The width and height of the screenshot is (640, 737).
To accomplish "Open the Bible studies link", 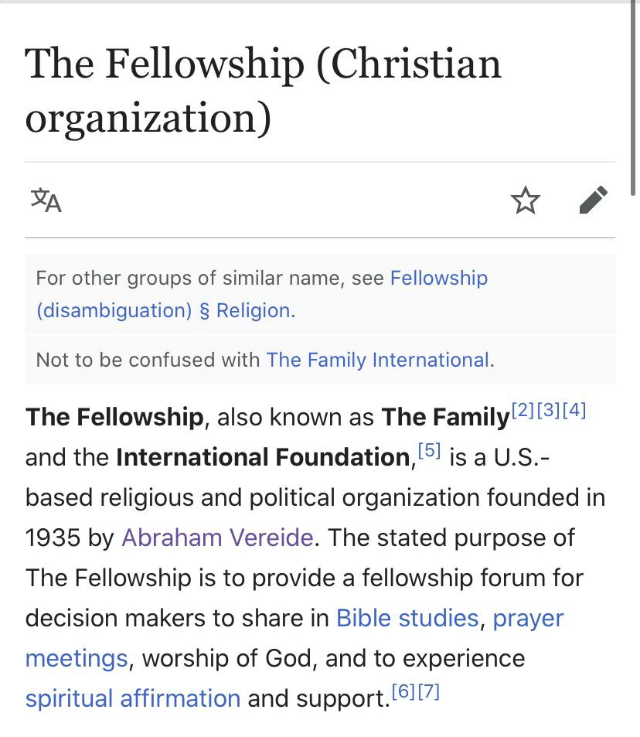I will coord(407,618).
